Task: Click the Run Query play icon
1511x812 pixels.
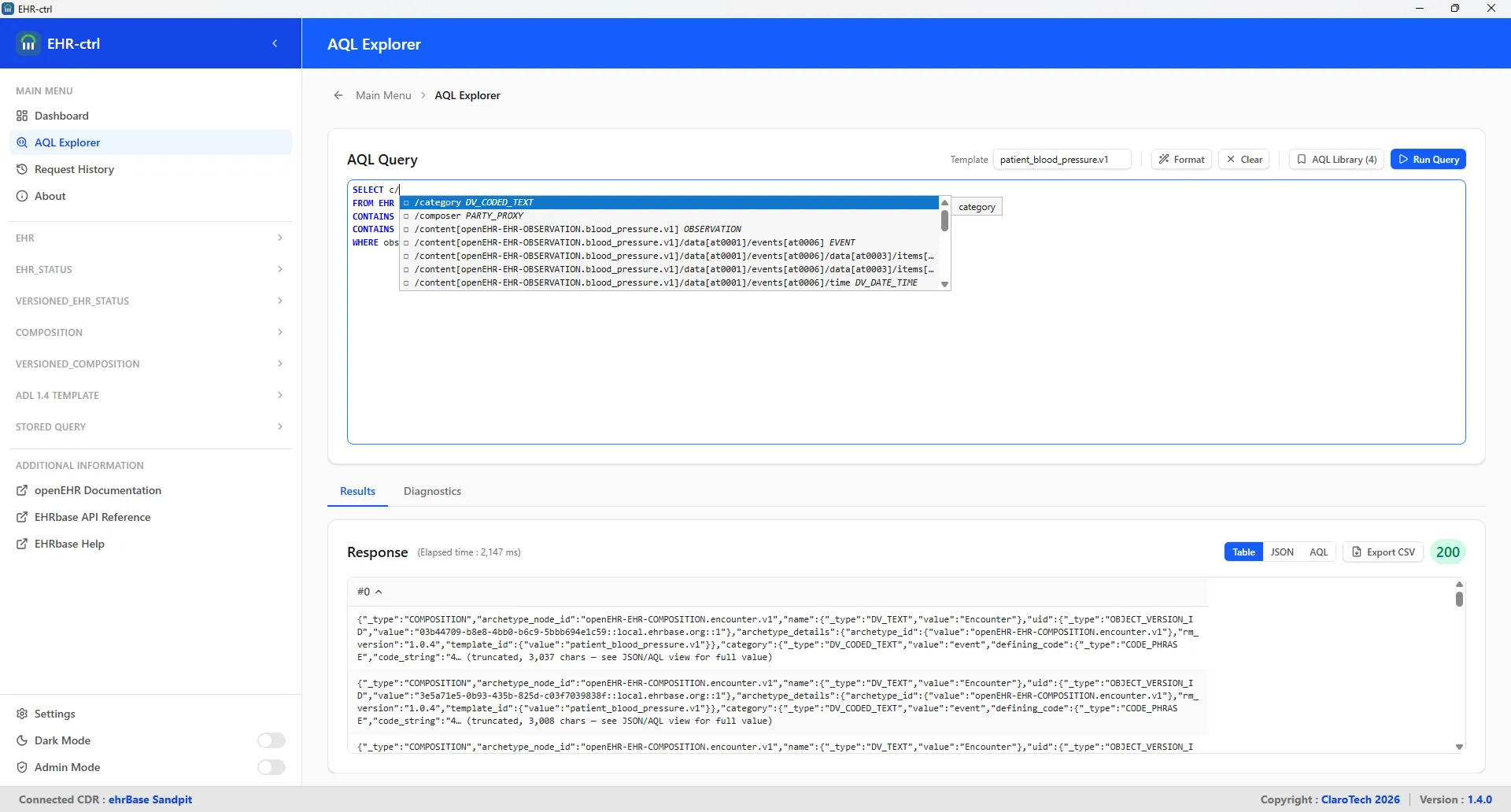Action: point(1403,159)
